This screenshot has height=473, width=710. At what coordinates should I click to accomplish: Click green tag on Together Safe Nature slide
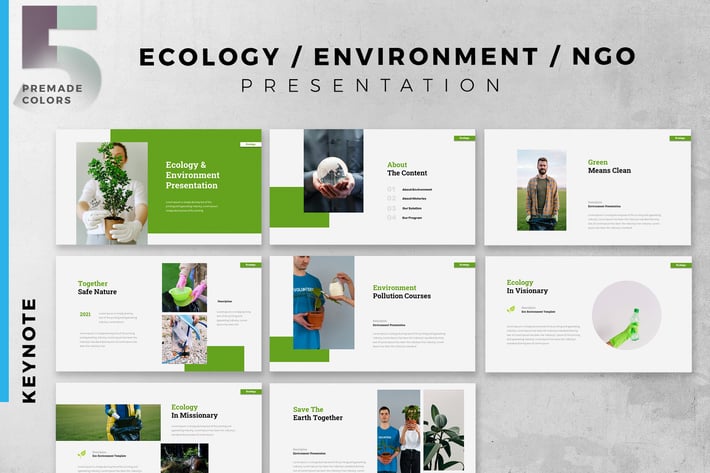tap(250, 265)
